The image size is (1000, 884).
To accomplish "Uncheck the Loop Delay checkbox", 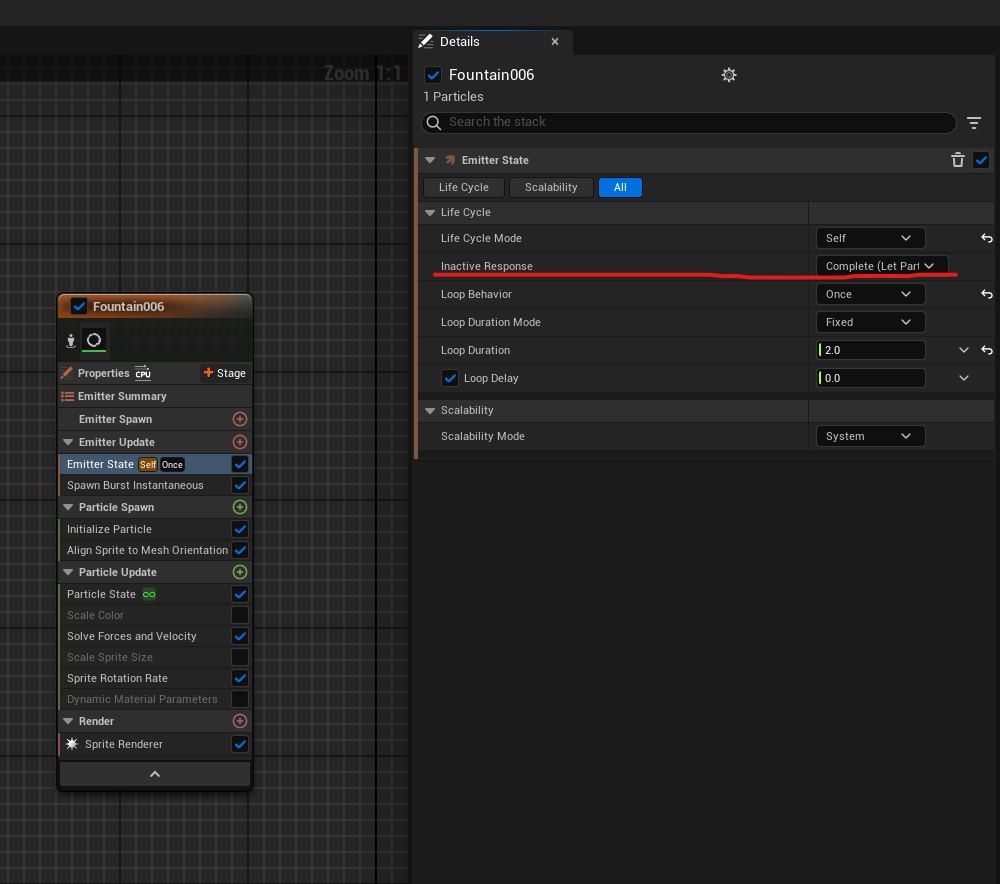I will click(x=450, y=379).
